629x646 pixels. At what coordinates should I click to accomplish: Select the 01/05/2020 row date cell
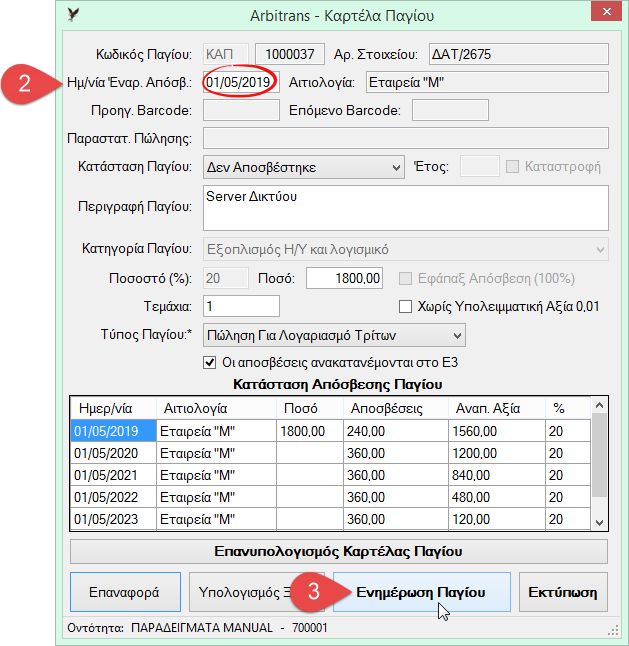[x=113, y=453]
